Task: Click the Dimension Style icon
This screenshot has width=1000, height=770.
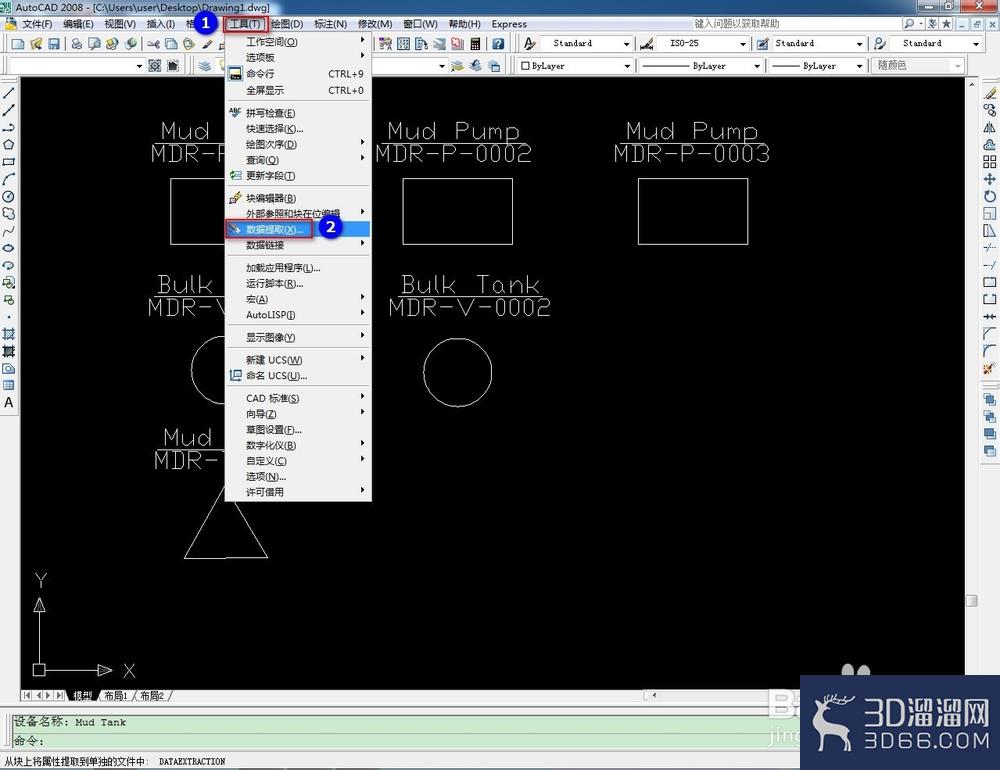Action: 647,43
